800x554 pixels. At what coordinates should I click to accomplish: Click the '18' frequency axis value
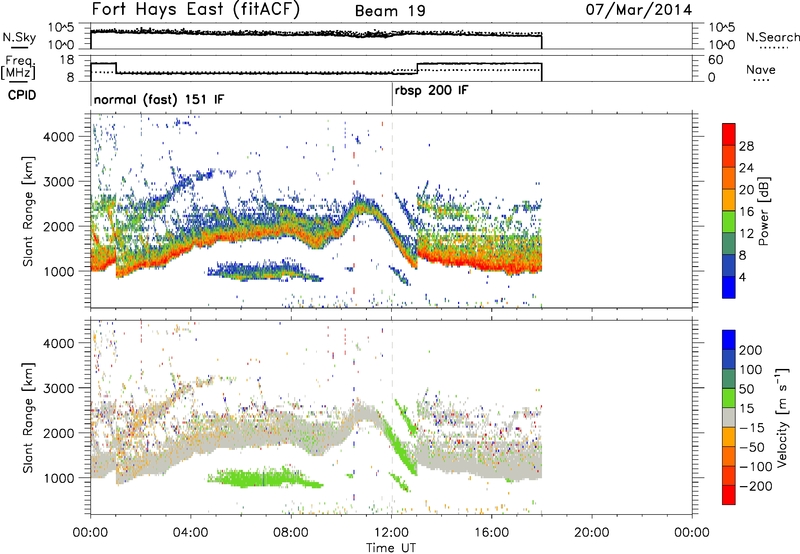click(67, 60)
